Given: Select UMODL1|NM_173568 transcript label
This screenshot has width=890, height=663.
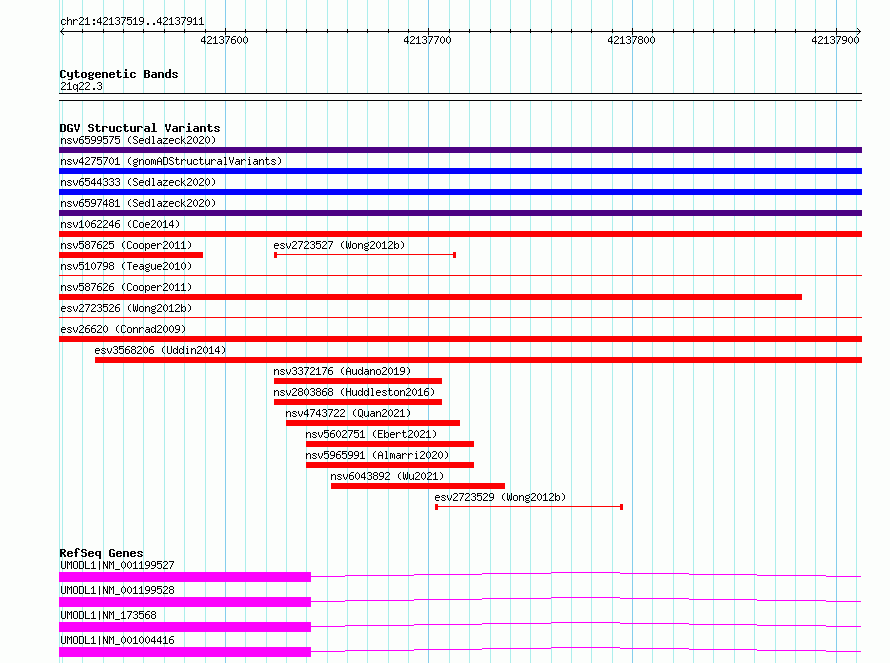Looking at the screenshot, I should click(x=108, y=615).
